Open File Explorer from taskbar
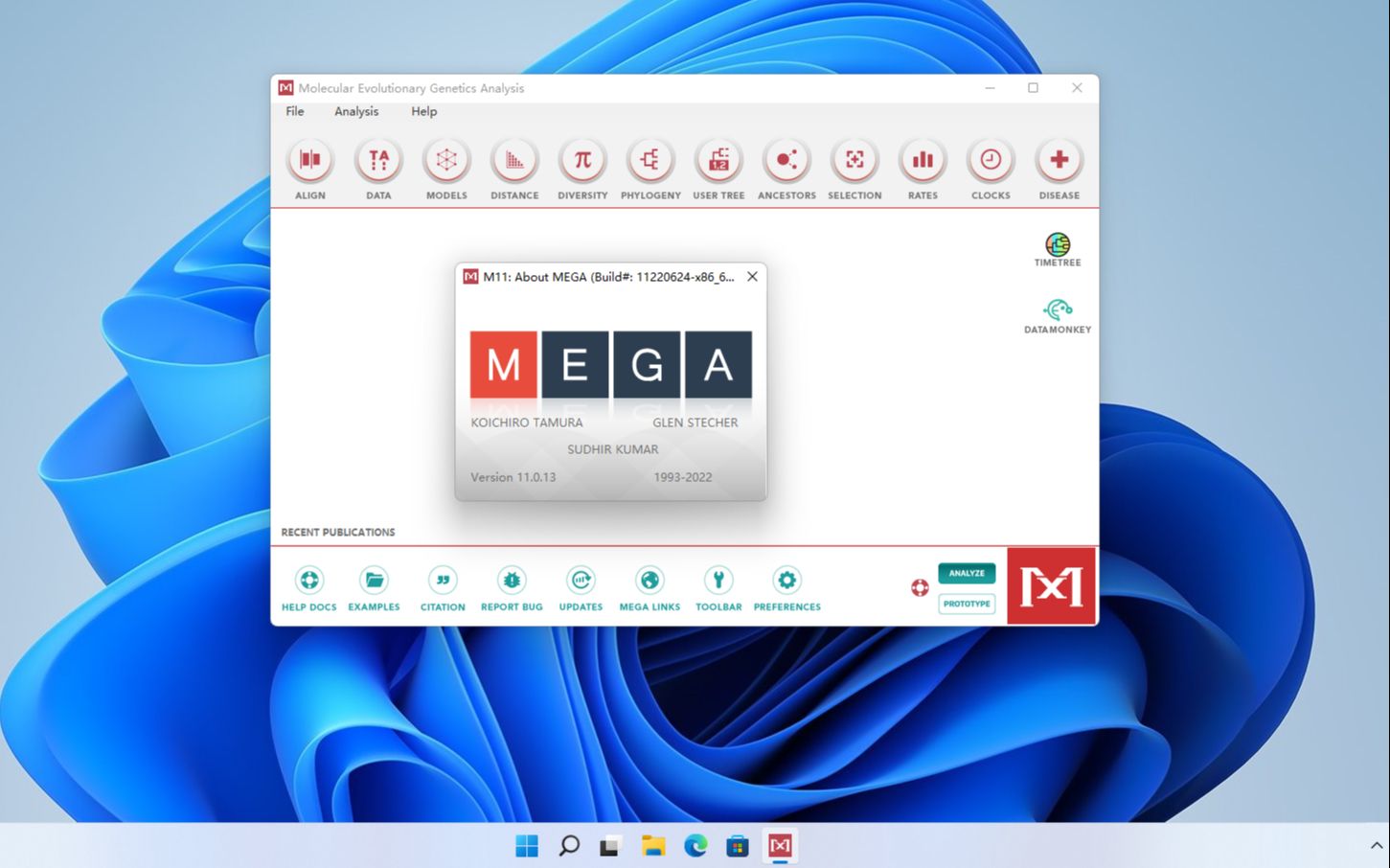1390x868 pixels. pyautogui.click(x=653, y=846)
